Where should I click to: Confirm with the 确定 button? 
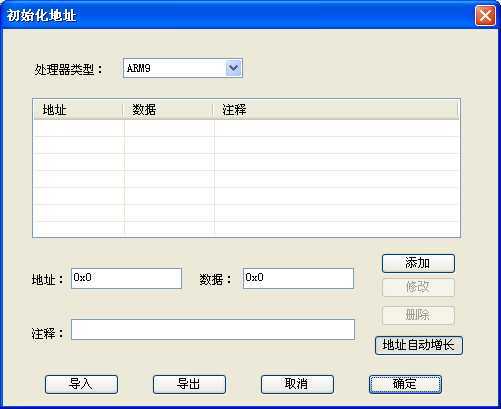pos(405,384)
